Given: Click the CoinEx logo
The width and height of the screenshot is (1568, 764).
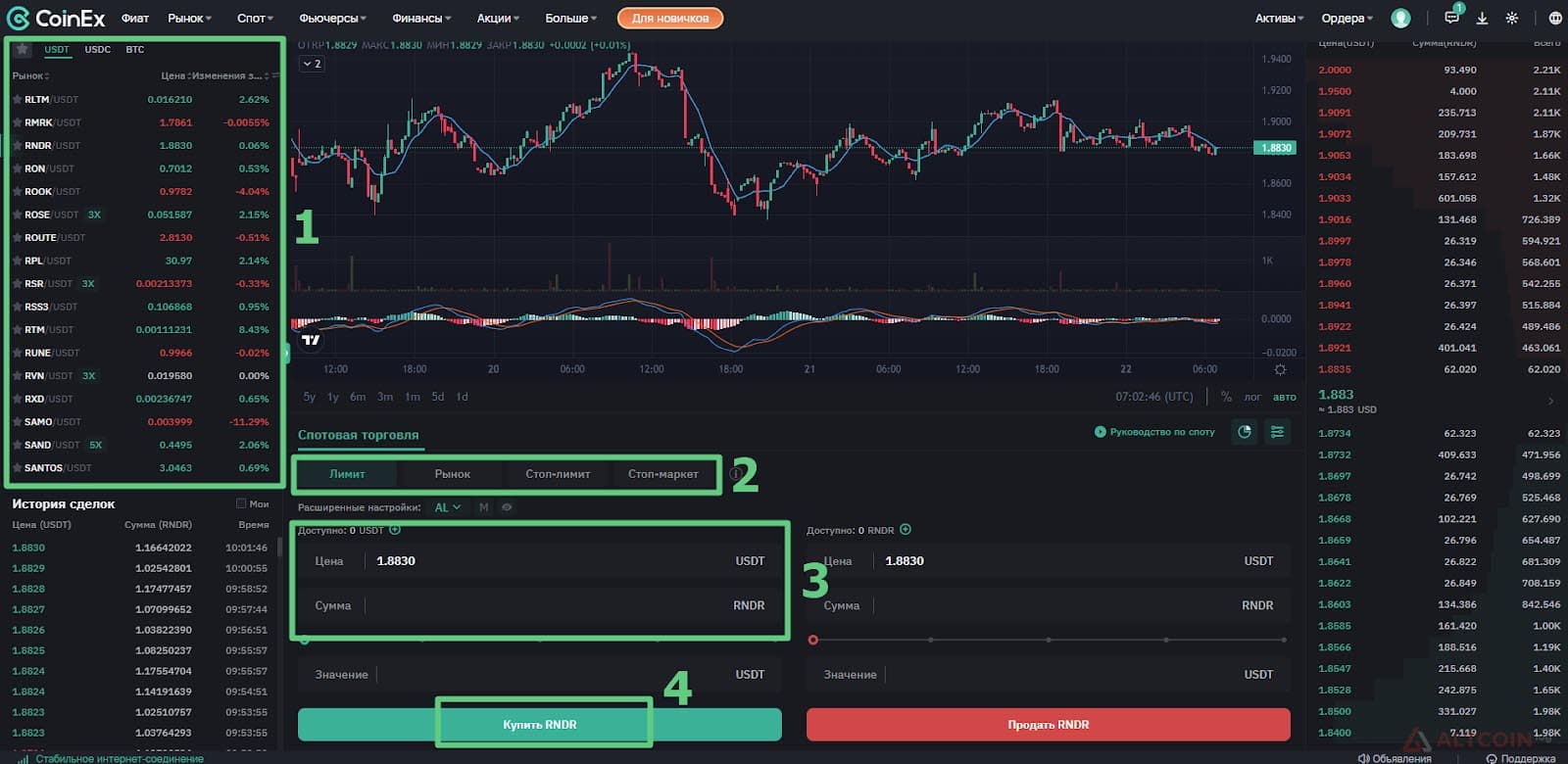Looking at the screenshot, I should 56,18.
